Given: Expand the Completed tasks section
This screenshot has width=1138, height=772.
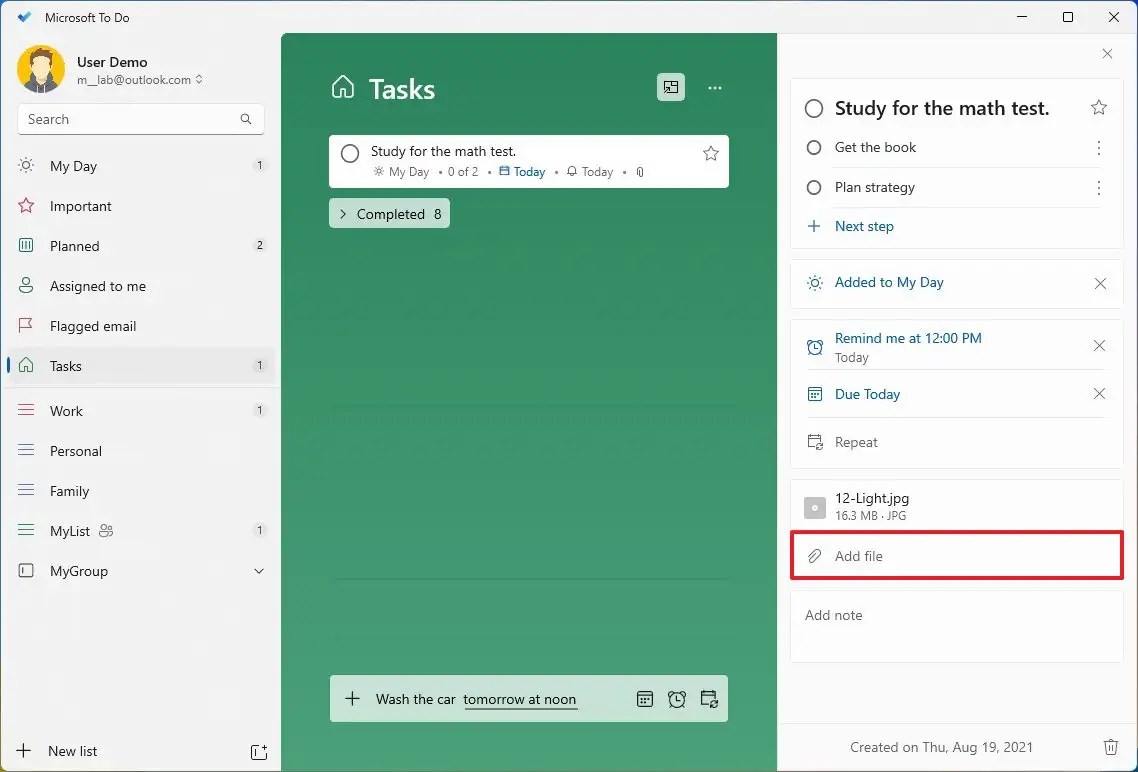Looking at the screenshot, I should (389, 213).
